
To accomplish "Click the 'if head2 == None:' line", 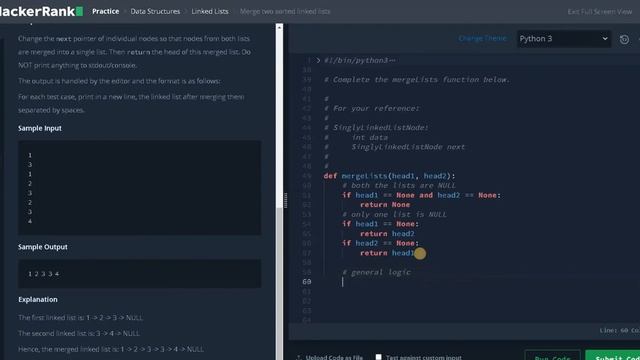I will (x=380, y=243).
